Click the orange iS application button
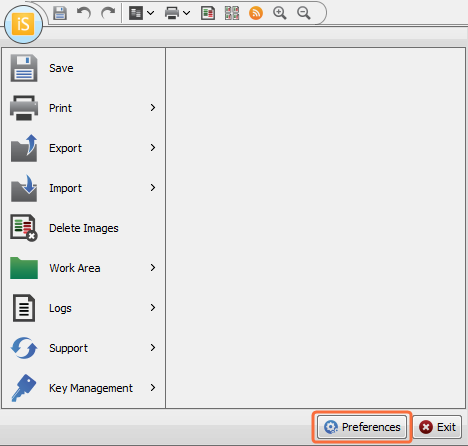The width and height of the screenshot is (468, 446). (23, 24)
